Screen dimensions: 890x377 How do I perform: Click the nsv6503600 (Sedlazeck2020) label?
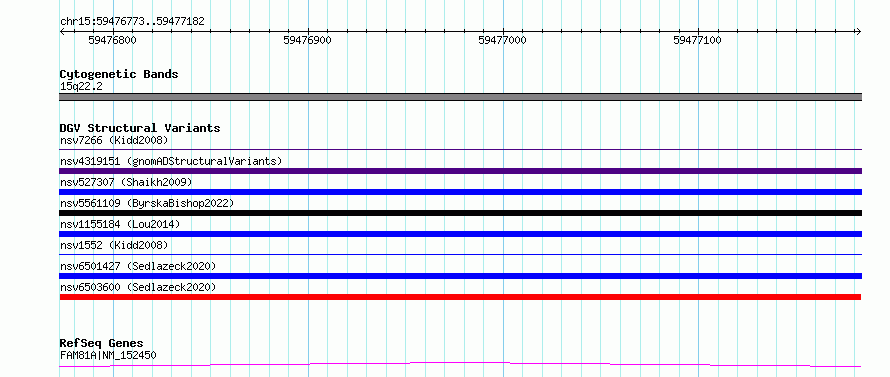click(x=138, y=287)
